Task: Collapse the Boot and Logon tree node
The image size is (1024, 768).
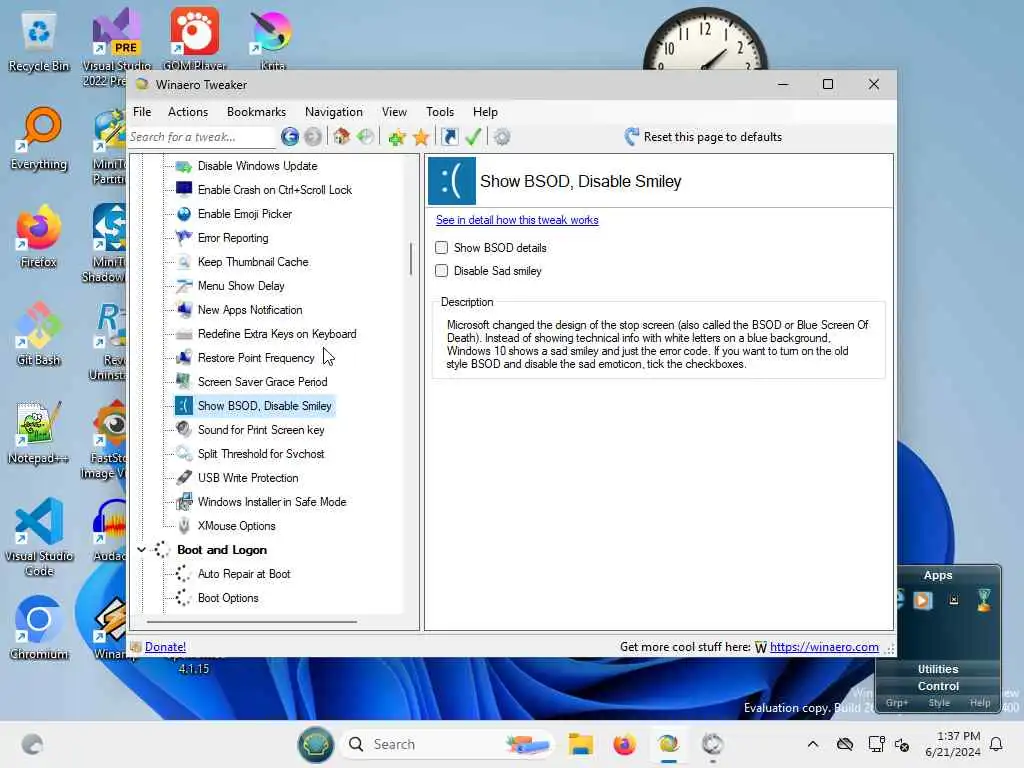Action: [142, 550]
